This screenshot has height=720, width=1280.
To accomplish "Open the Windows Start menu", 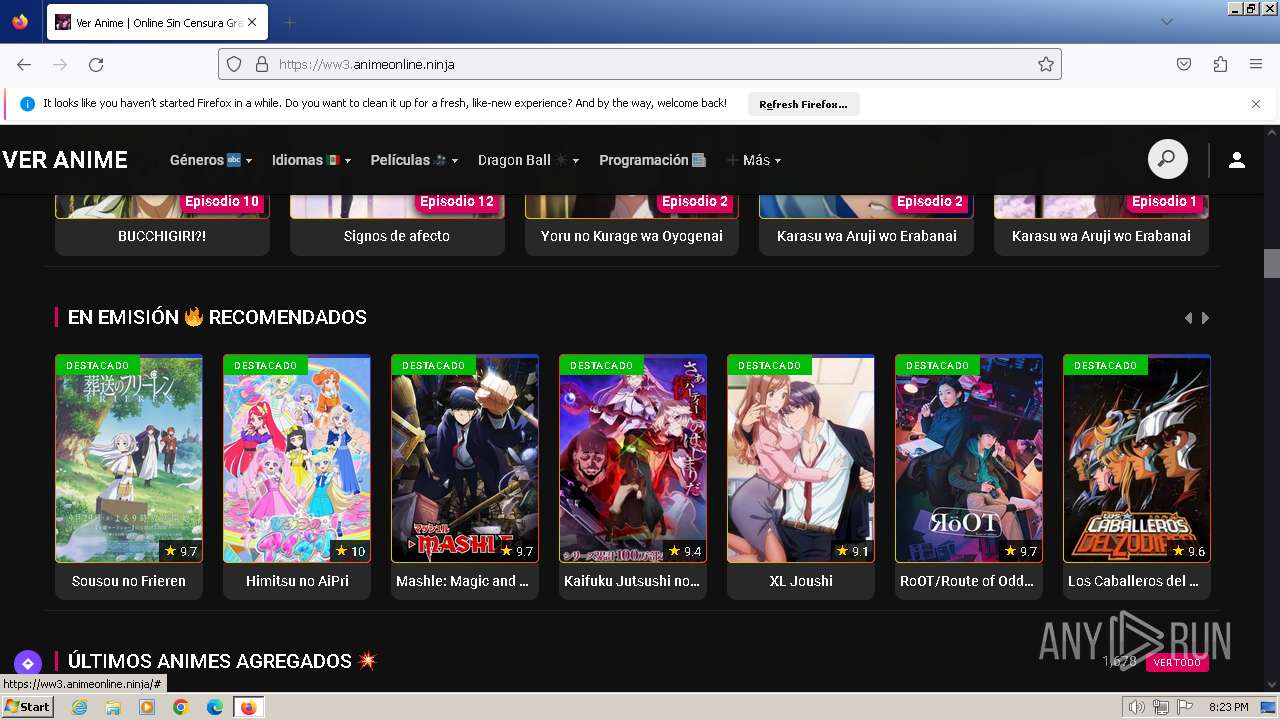I will (27, 707).
